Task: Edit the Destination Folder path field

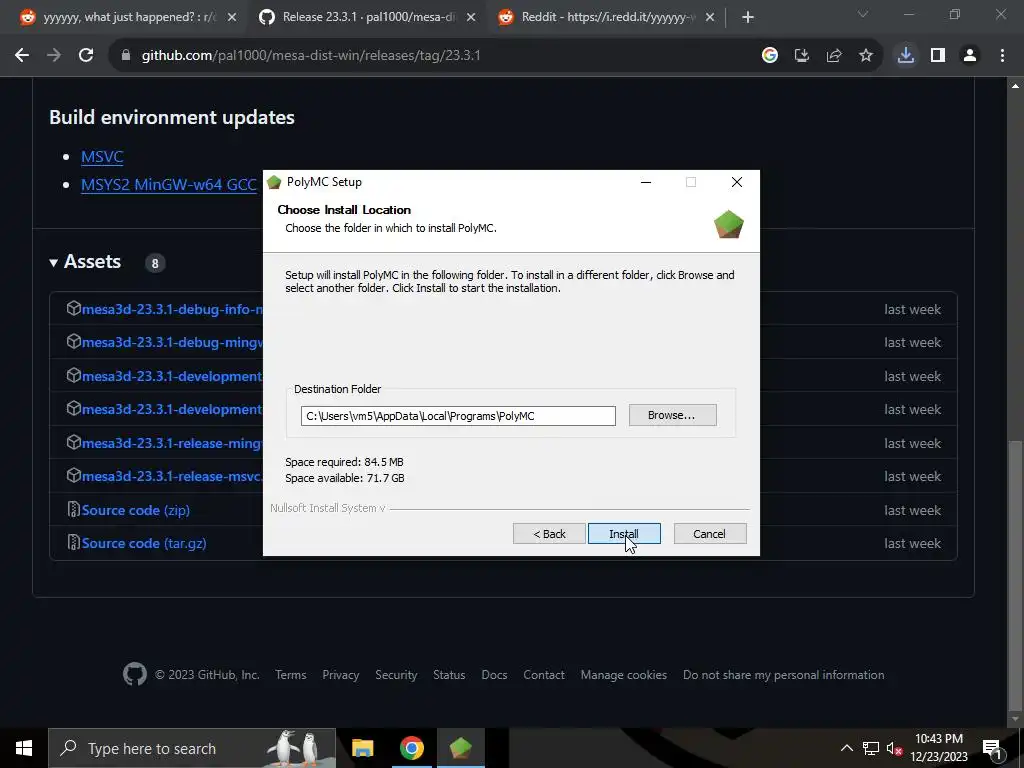Action: [458, 415]
